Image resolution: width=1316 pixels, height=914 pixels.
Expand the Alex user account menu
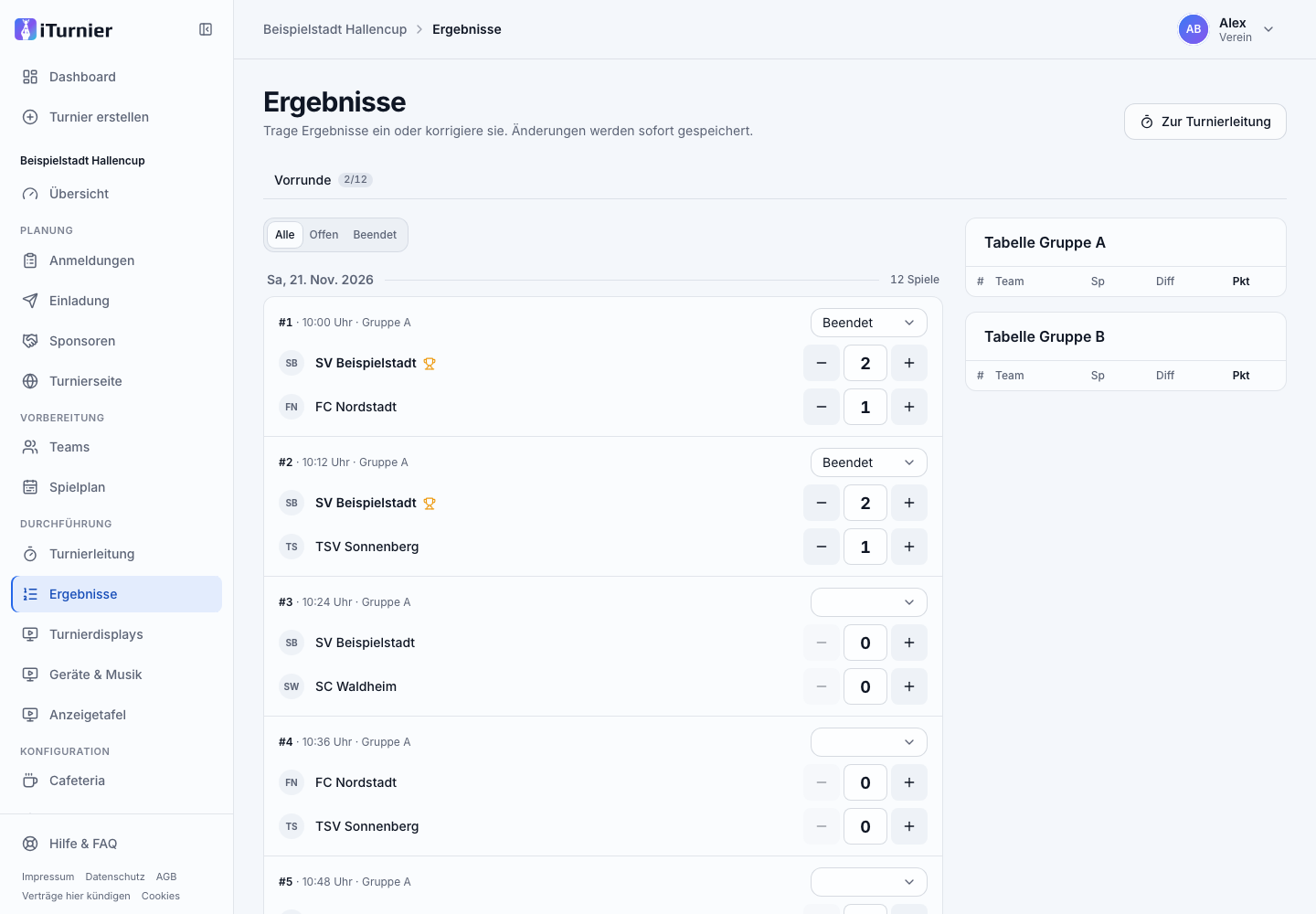tap(1226, 29)
